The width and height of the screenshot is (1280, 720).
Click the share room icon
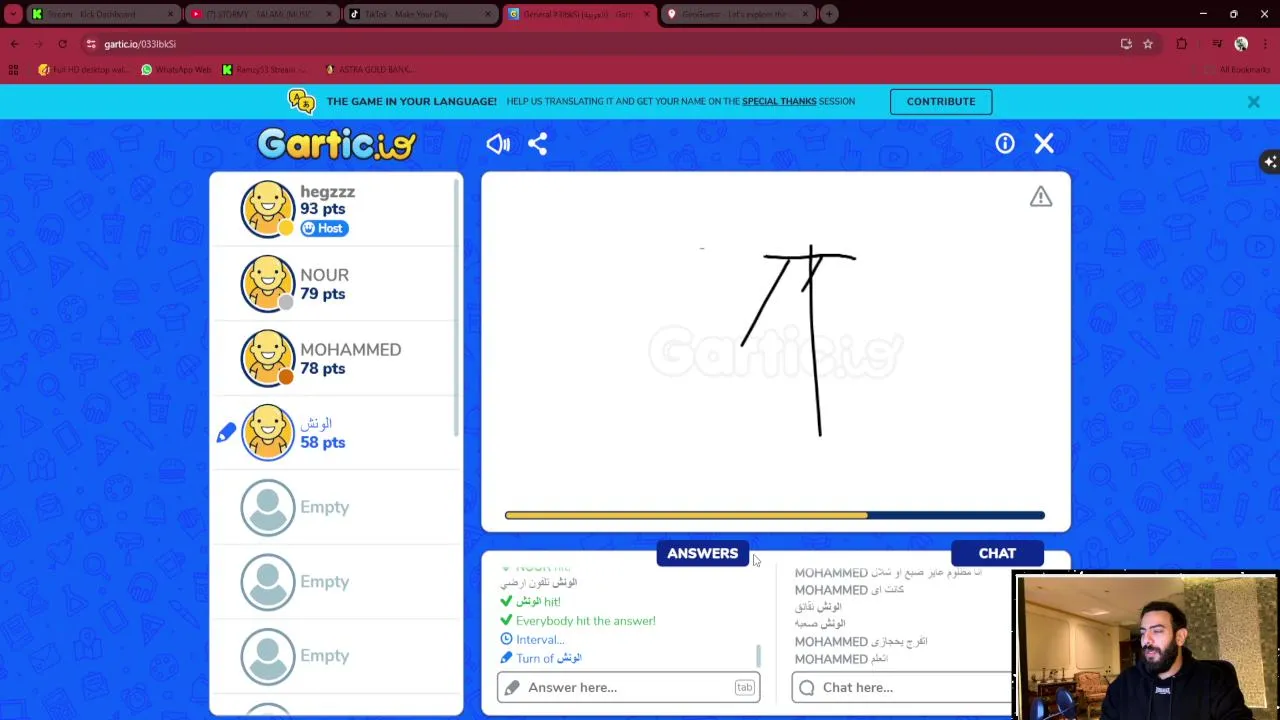[x=537, y=144]
